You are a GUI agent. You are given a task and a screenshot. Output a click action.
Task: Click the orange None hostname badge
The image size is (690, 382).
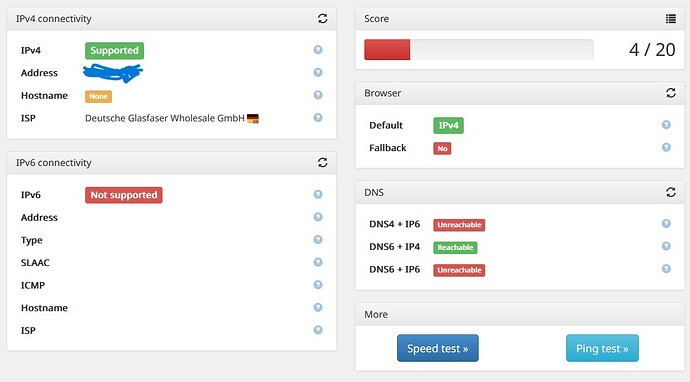[99, 96]
